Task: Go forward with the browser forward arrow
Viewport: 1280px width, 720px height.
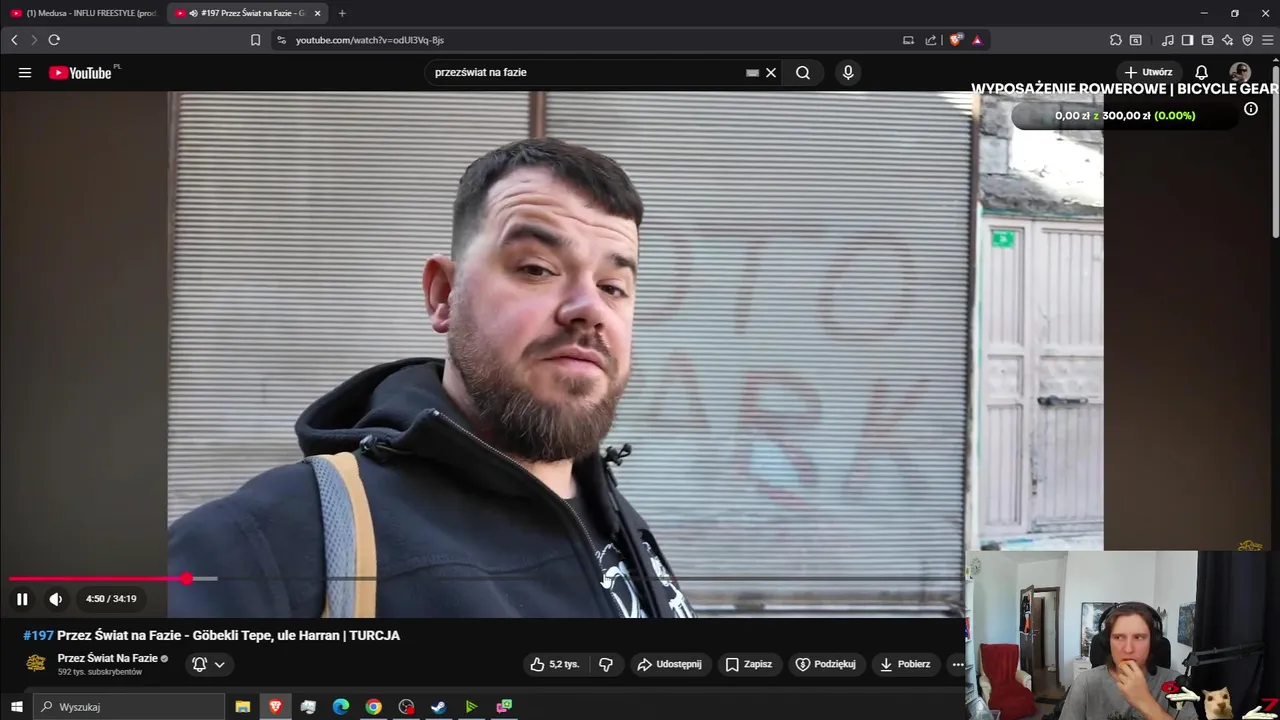Action: pos(33,40)
